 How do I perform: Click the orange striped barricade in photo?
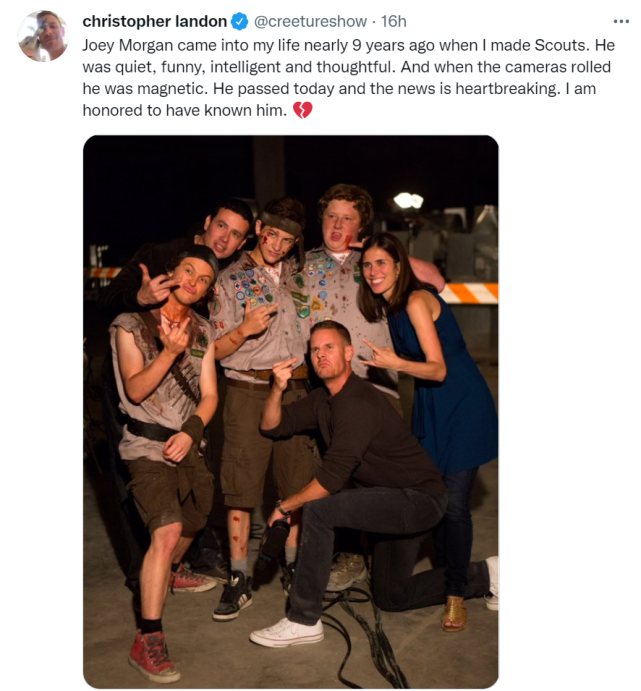pos(470,292)
